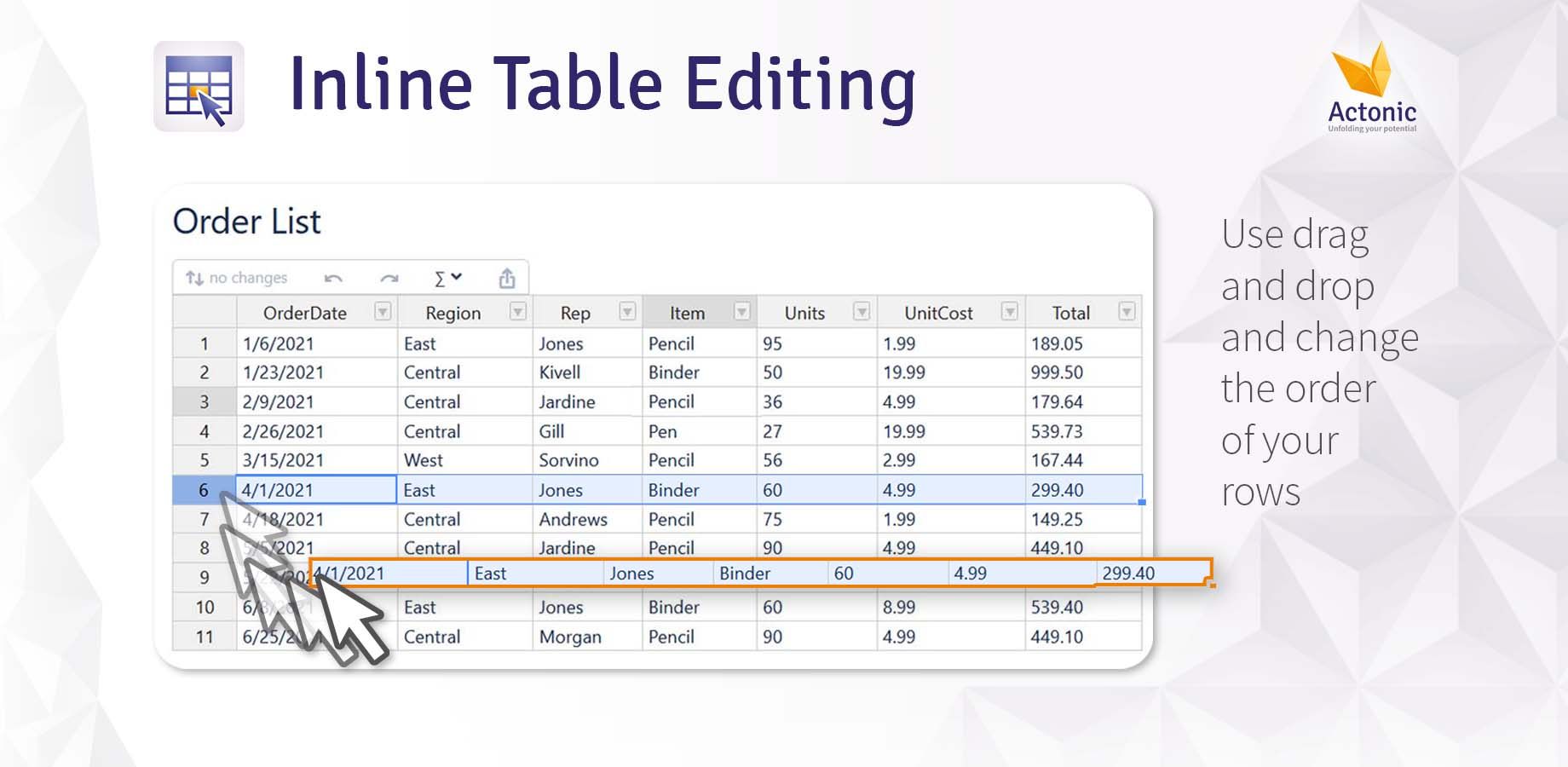The width and height of the screenshot is (1568, 767).
Task: Click the Rep cell Kivell
Action: pos(587,372)
